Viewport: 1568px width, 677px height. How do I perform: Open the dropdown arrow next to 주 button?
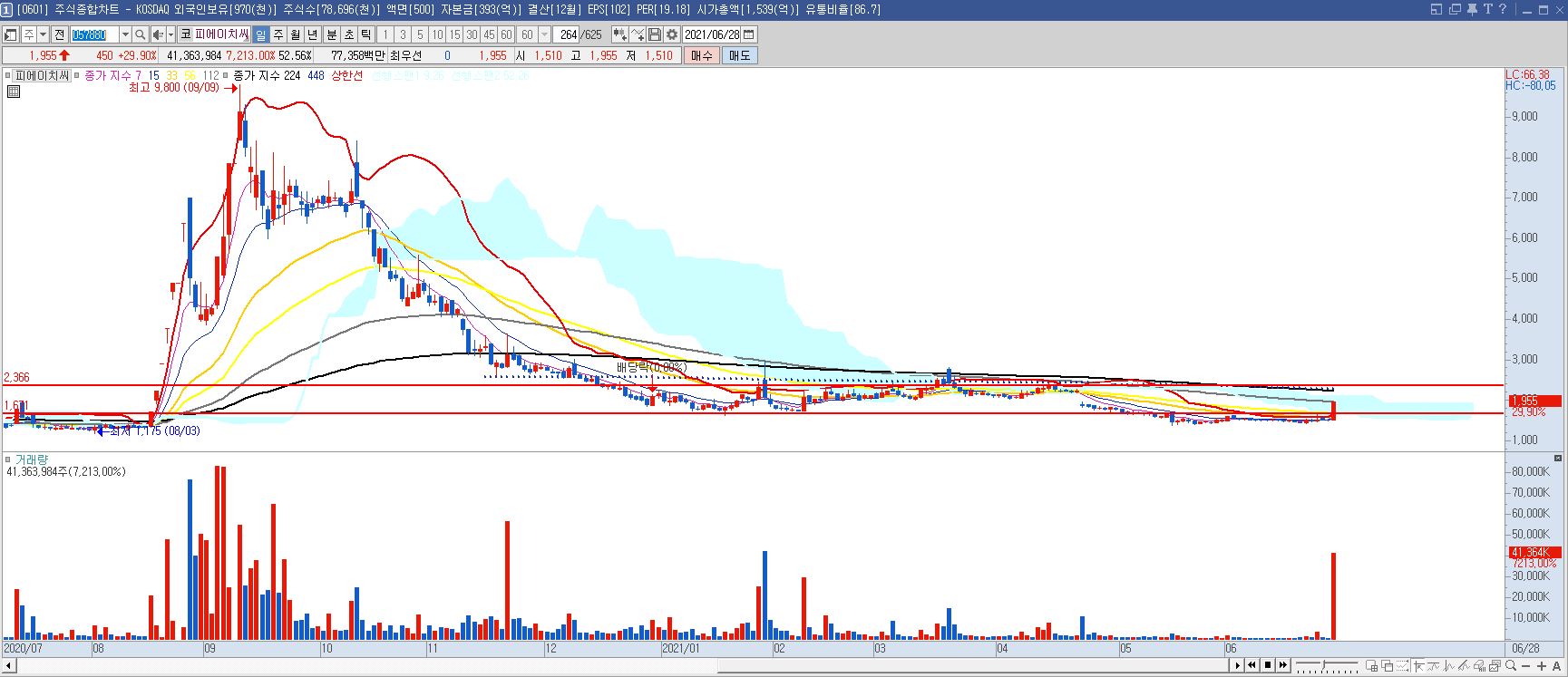tap(43, 34)
